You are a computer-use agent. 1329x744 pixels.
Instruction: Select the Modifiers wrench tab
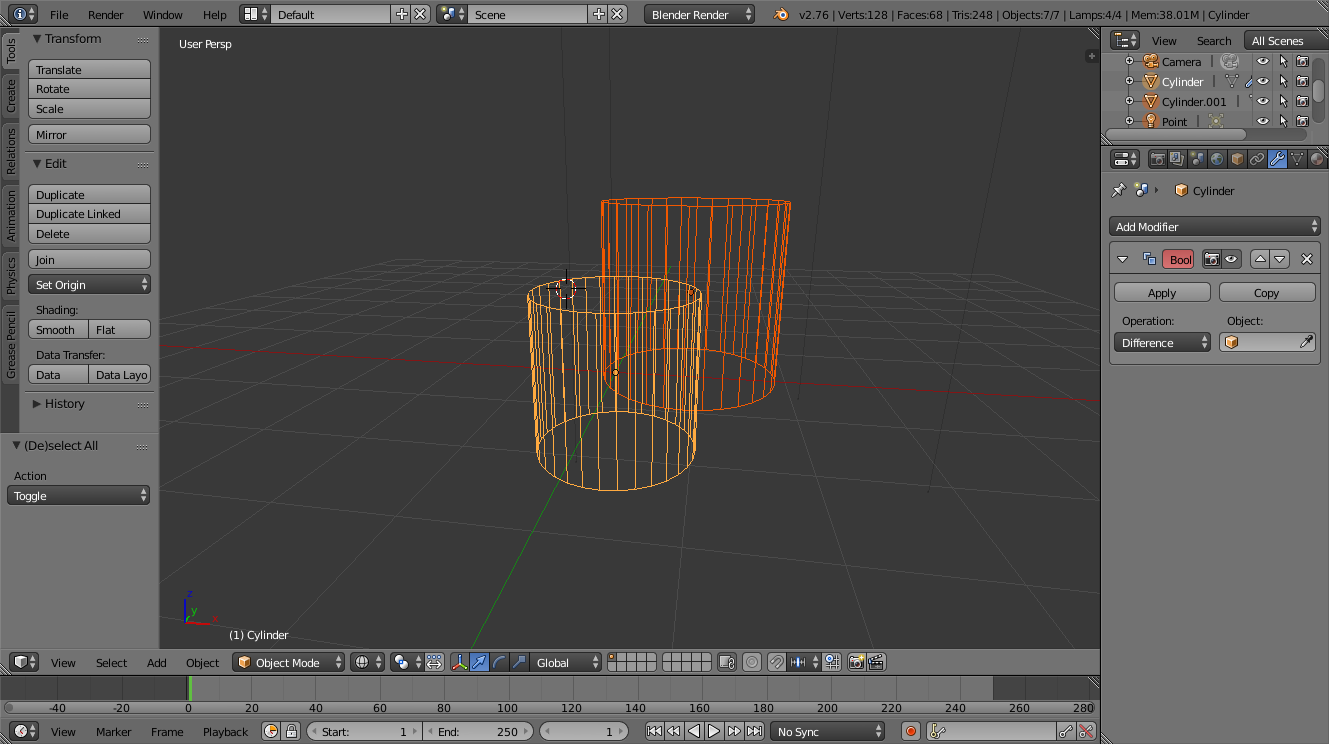pyautogui.click(x=1277, y=158)
